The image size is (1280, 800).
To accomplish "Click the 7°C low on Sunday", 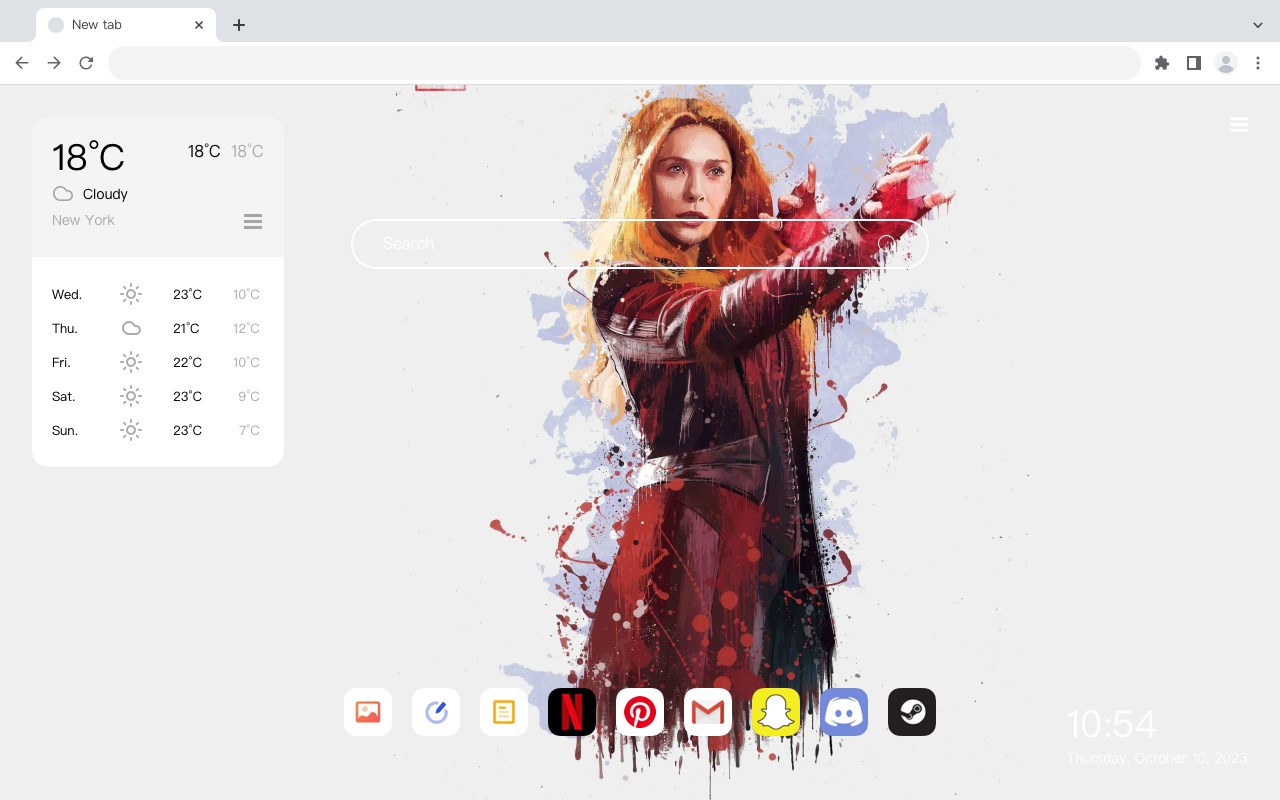I will click(x=249, y=430).
